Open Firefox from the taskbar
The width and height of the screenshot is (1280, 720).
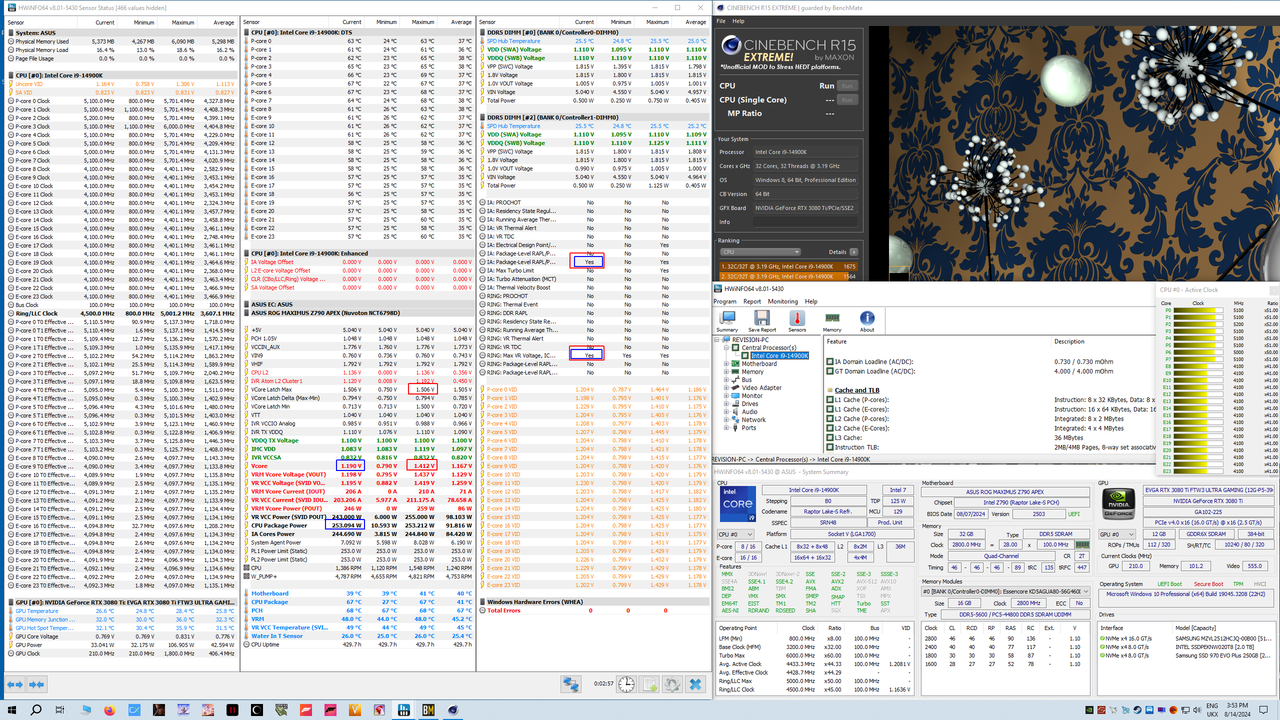pos(109,710)
